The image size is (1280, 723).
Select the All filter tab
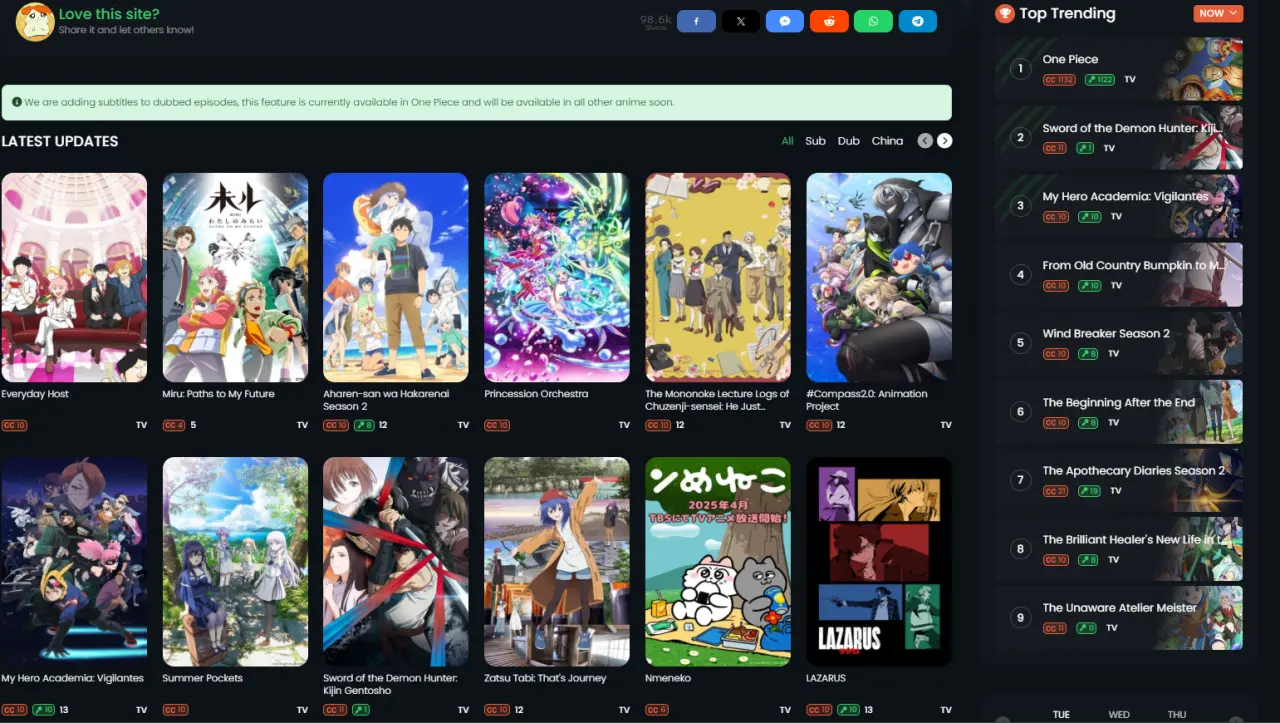(788, 141)
